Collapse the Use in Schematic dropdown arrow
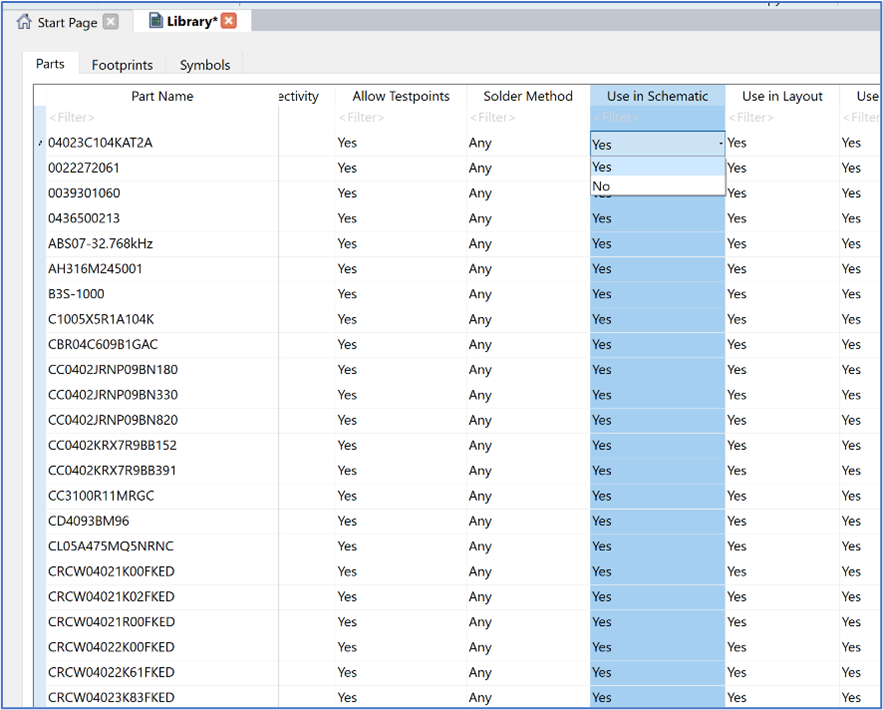This screenshot has width=883, height=710. point(719,144)
